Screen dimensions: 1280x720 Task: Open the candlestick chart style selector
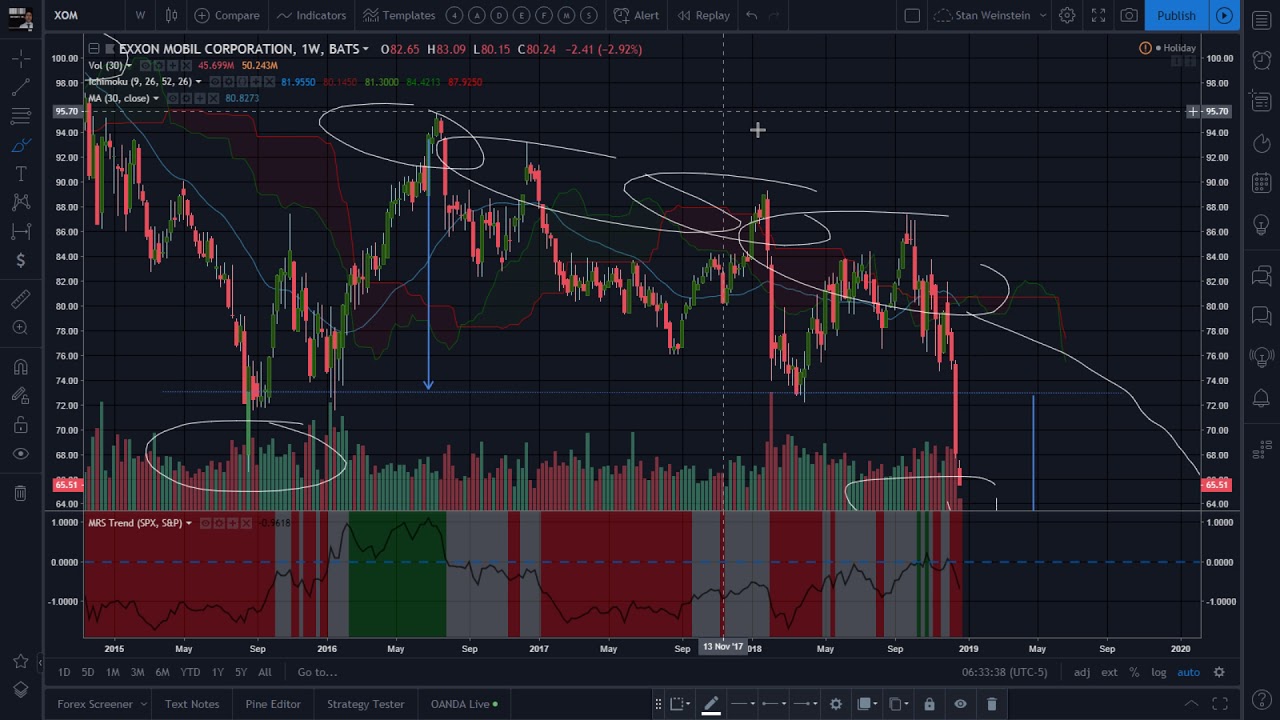(171, 15)
